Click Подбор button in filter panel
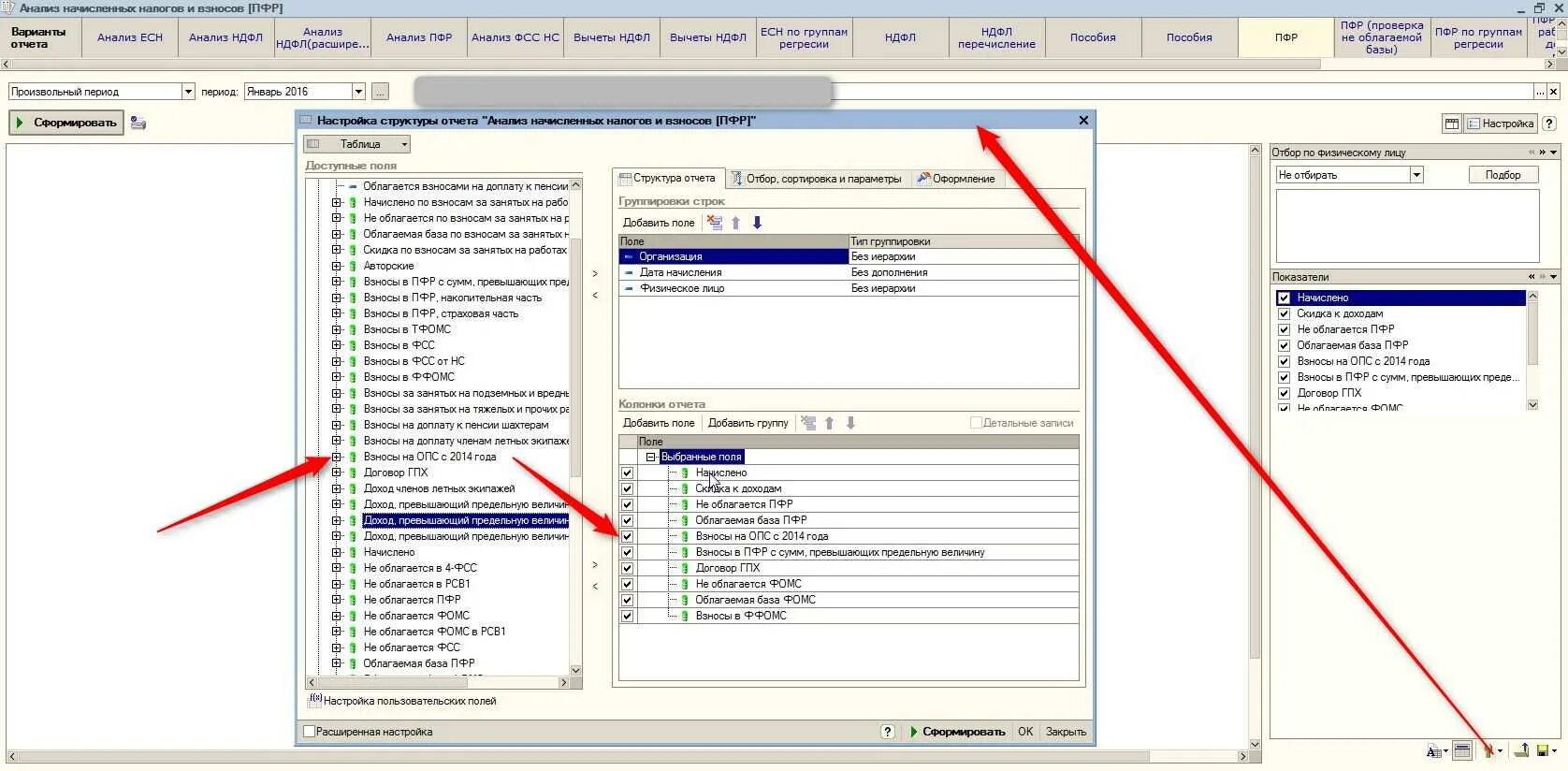Viewport: 1568px width, 771px height. [1503, 175]
